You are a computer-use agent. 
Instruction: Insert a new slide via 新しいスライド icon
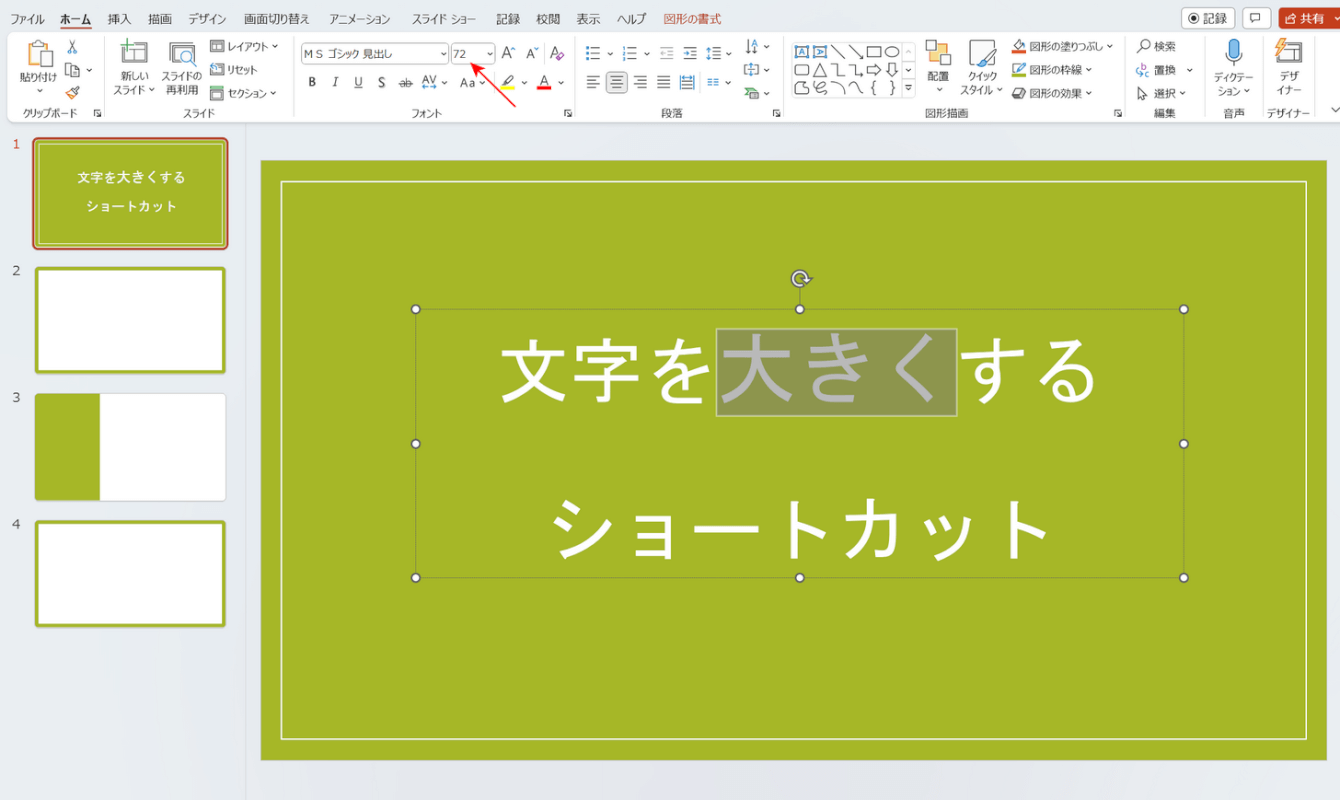coord(134,53)
